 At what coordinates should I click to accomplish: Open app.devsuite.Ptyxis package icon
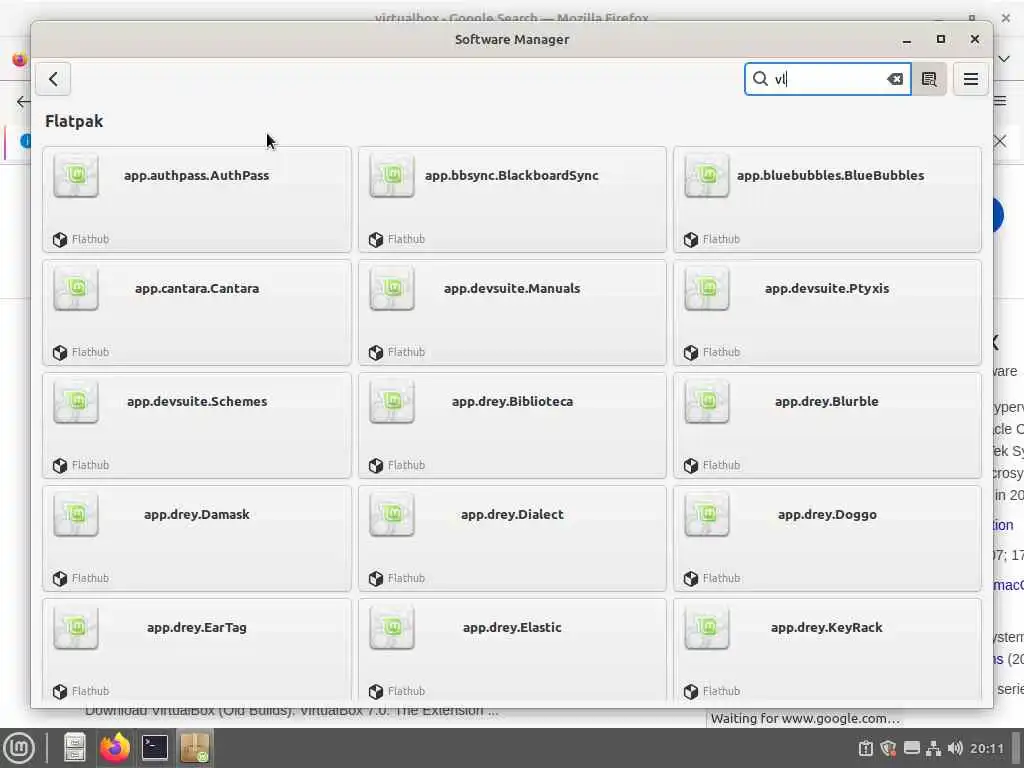(707, 288)
